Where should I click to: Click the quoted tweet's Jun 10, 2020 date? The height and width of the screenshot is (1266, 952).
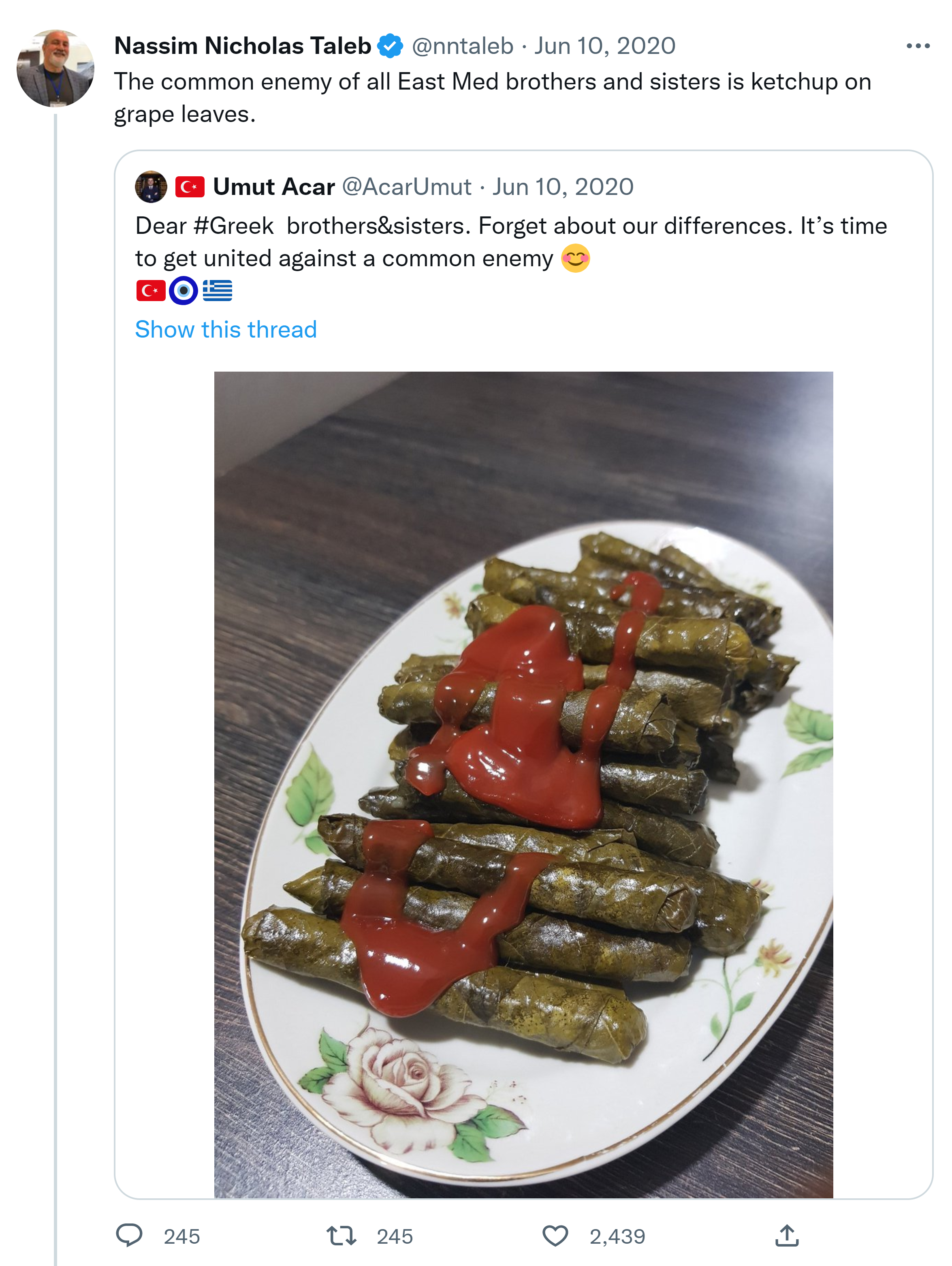click(x=563, y=186)
